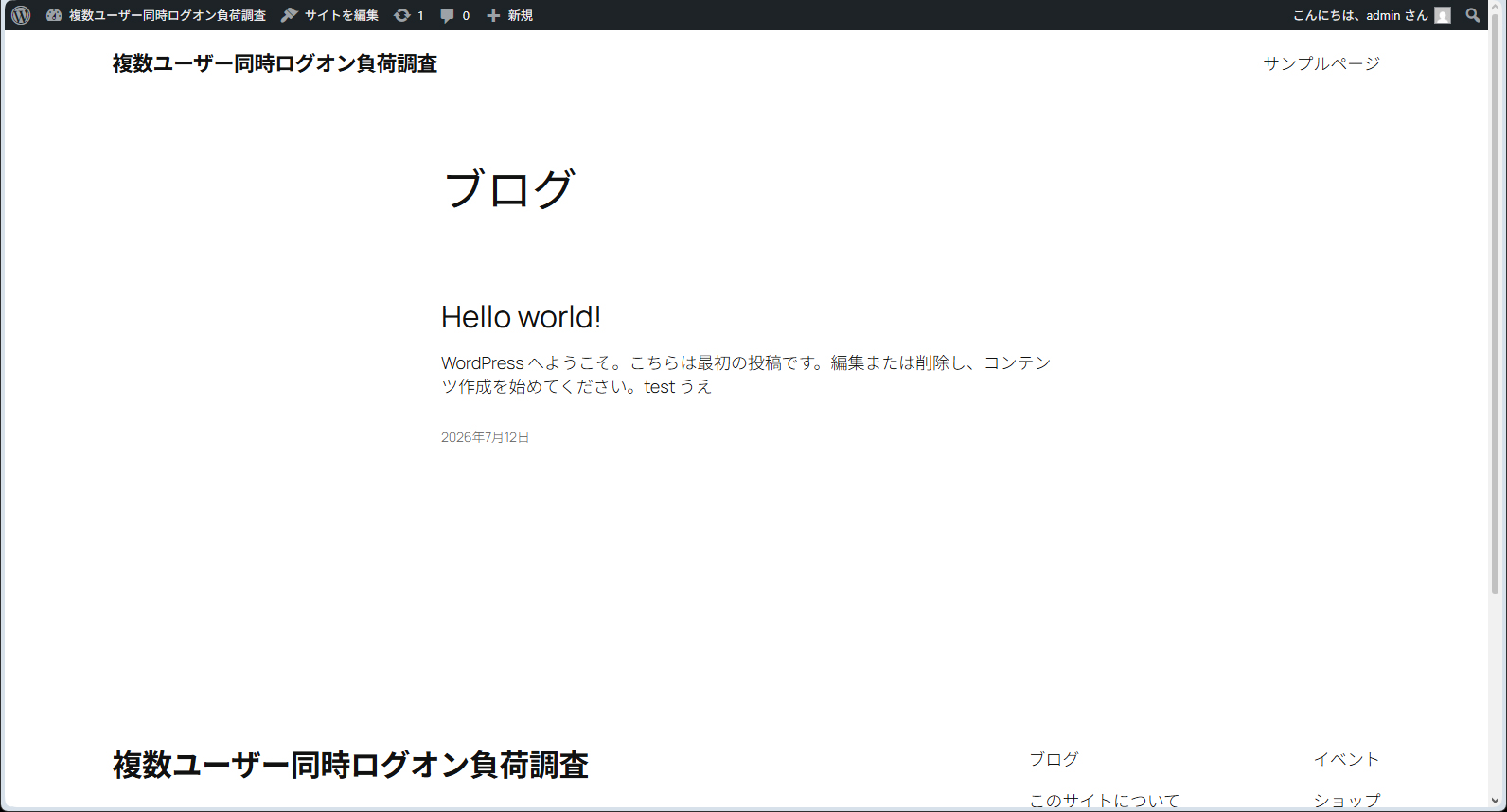Open the WordPress logo menu
The image size is (1507, 812).
(x=21, y=15)
